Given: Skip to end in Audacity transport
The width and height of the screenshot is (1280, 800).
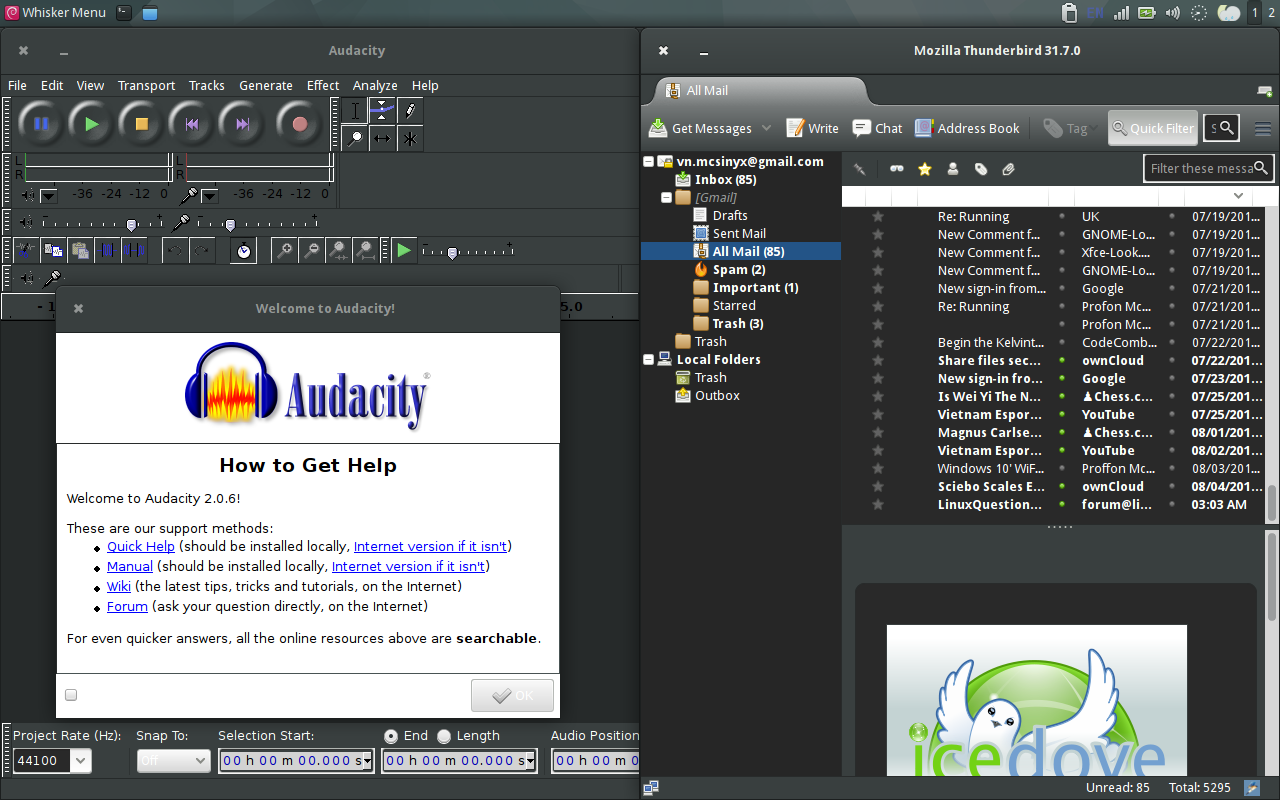Looking at the screenshot, I should click(x=242, y=124).
